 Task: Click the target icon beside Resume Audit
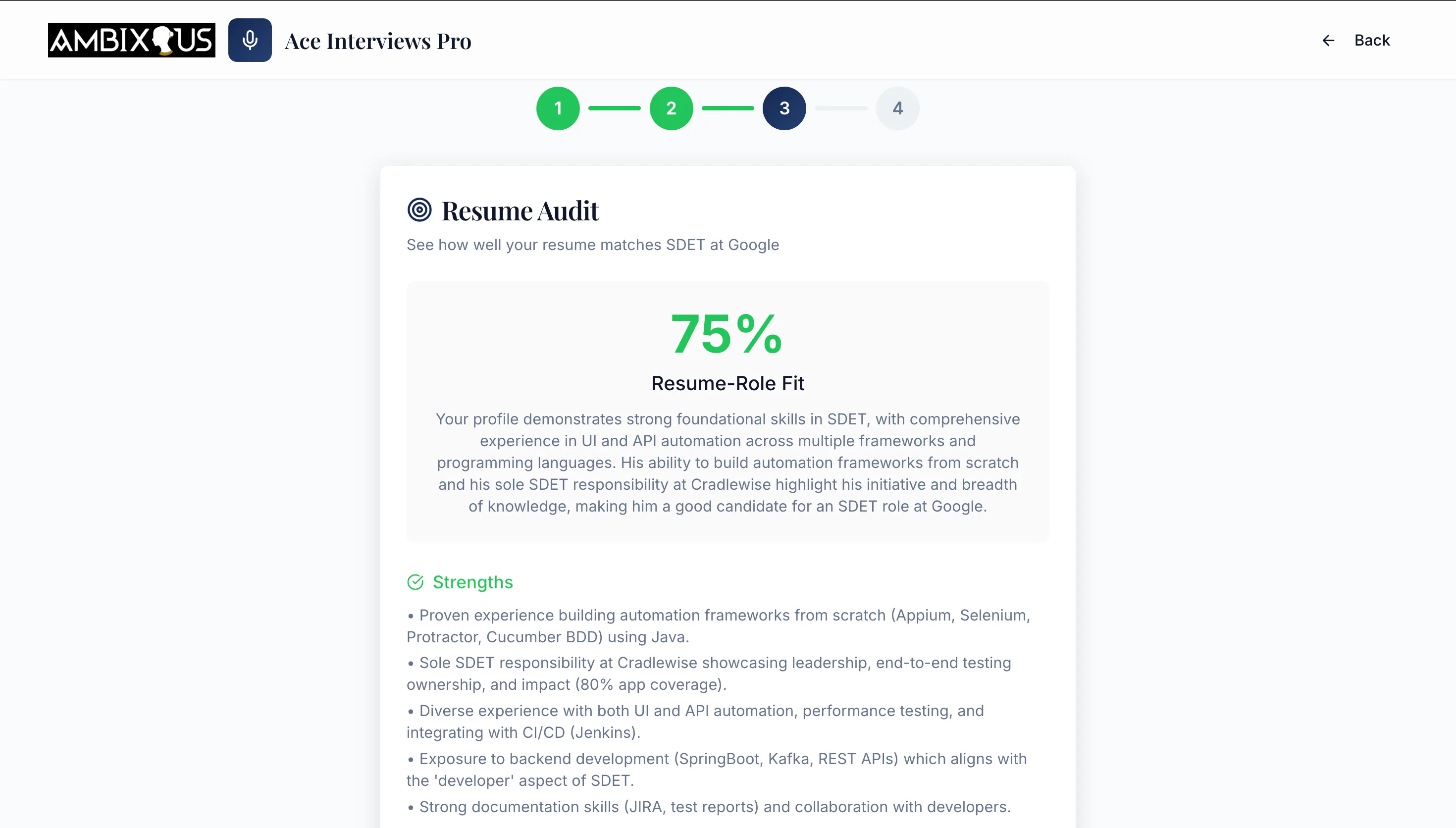tap(419, 210)
